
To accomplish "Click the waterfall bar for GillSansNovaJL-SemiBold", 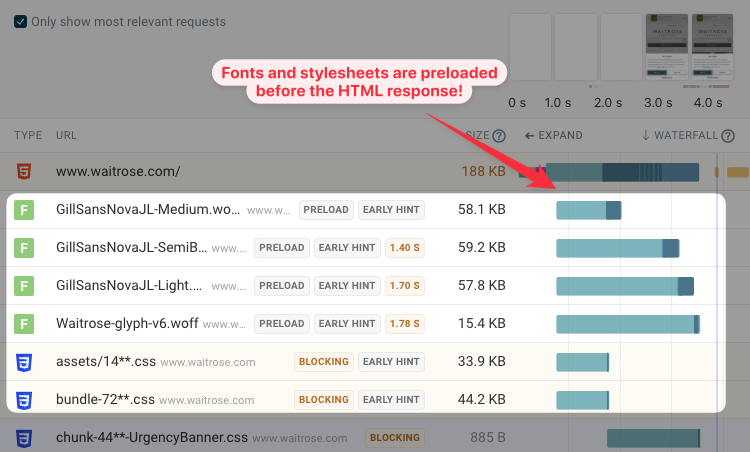I will pyautogui.click(x=617, y=248).
